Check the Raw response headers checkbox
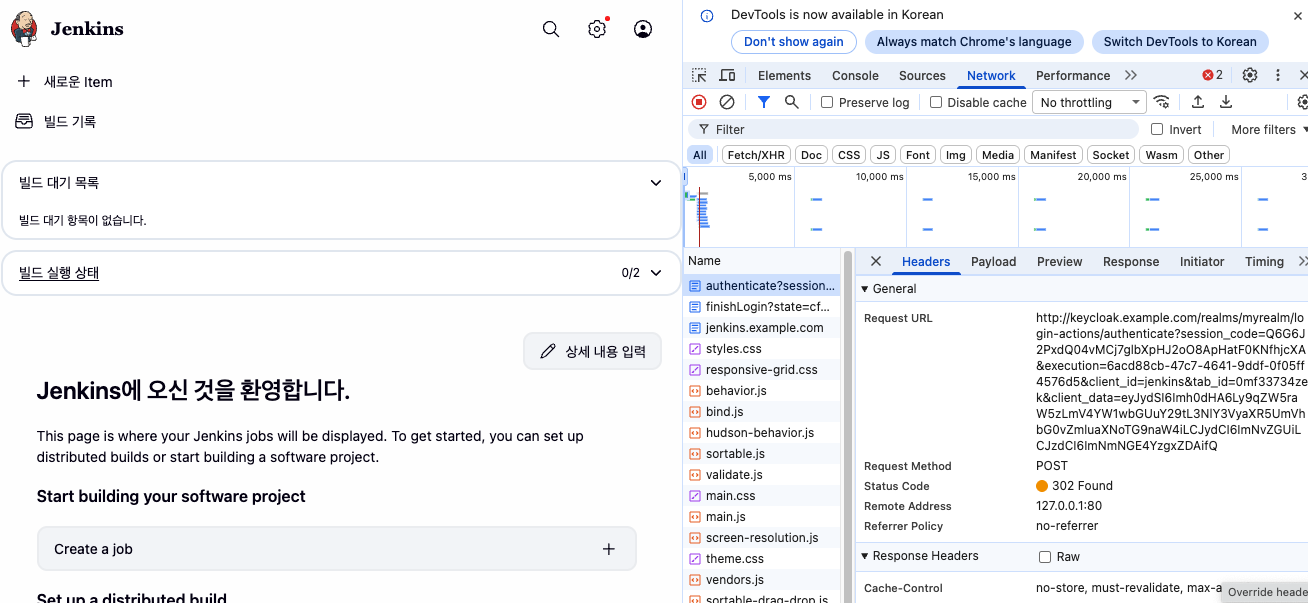 [1045, 557]
